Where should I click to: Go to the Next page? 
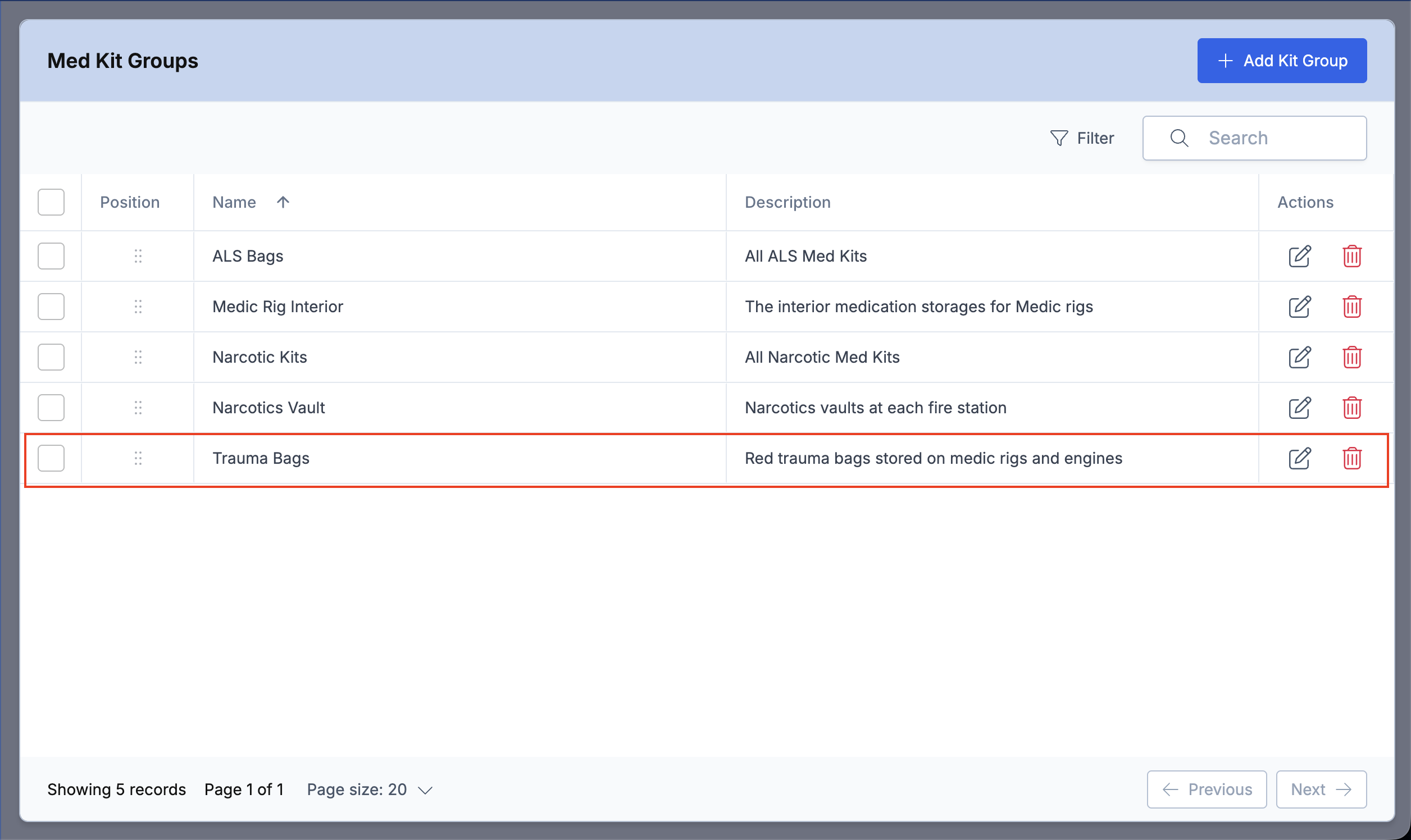[1321, 789]
